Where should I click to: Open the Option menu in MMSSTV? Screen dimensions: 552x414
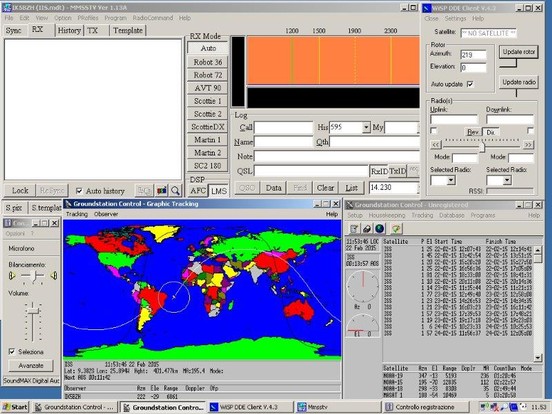pyautogui.click(x=63, y=18)
